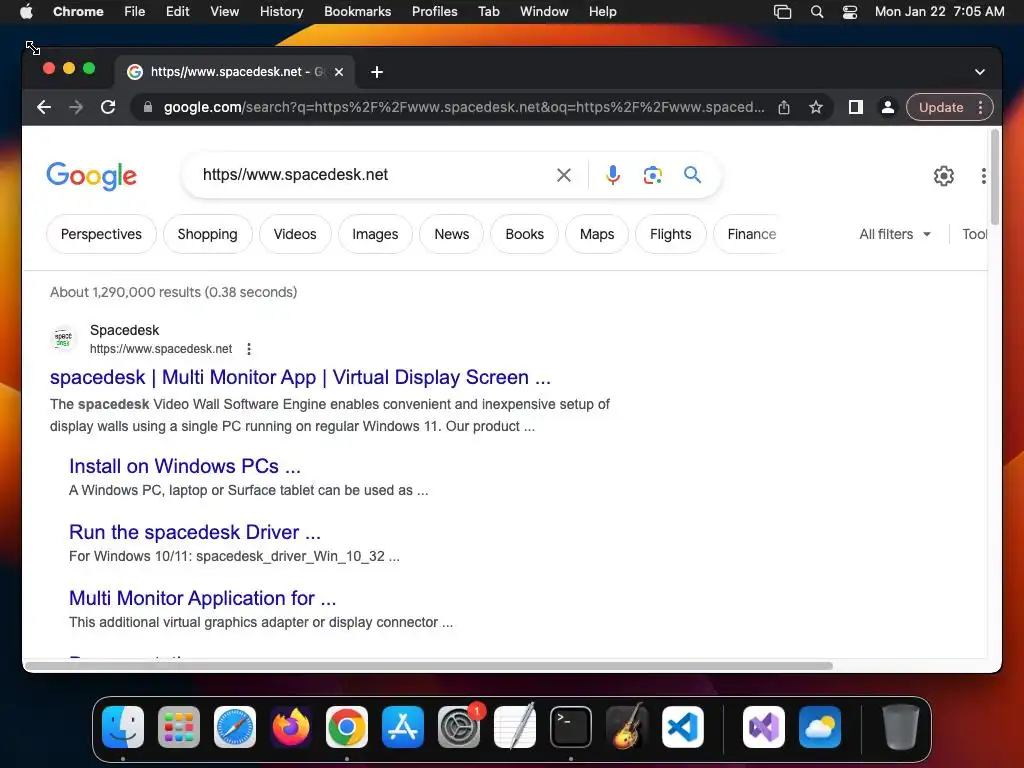
Task: Filter results by Shopping
Action: (x=208, y=234)
